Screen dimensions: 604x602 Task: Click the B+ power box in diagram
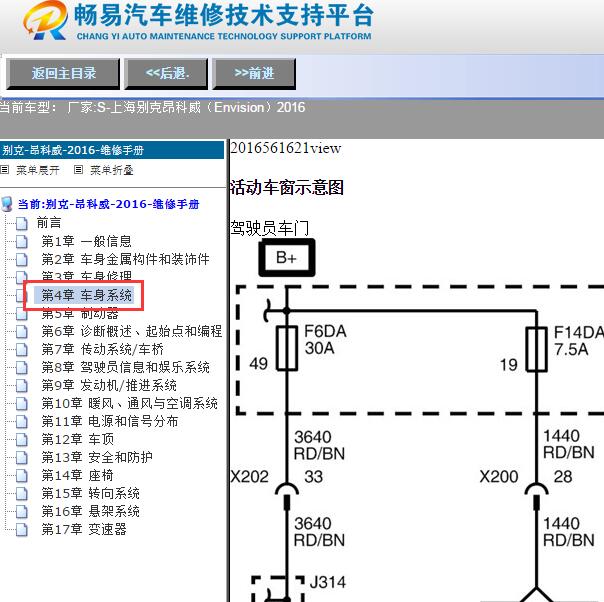click(287, 257)
